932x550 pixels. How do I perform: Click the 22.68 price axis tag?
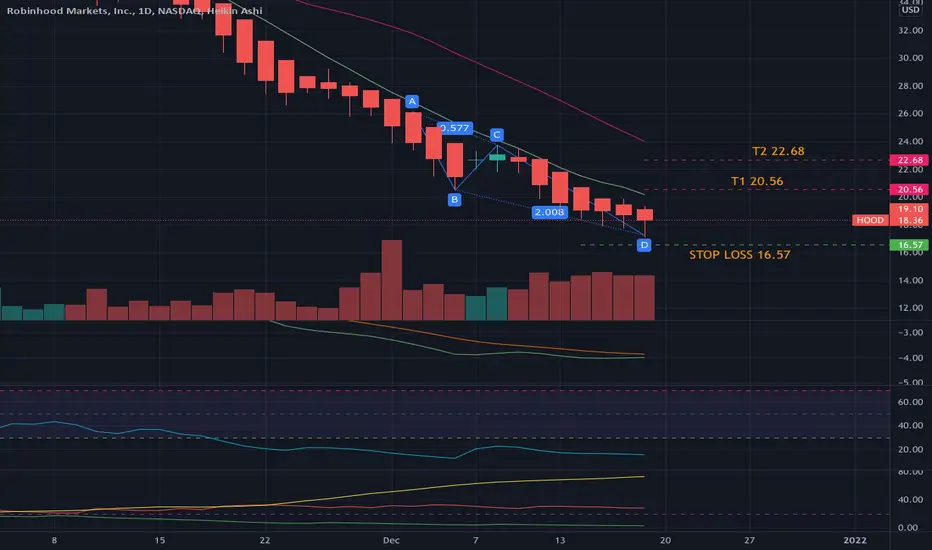pos(909,160)
